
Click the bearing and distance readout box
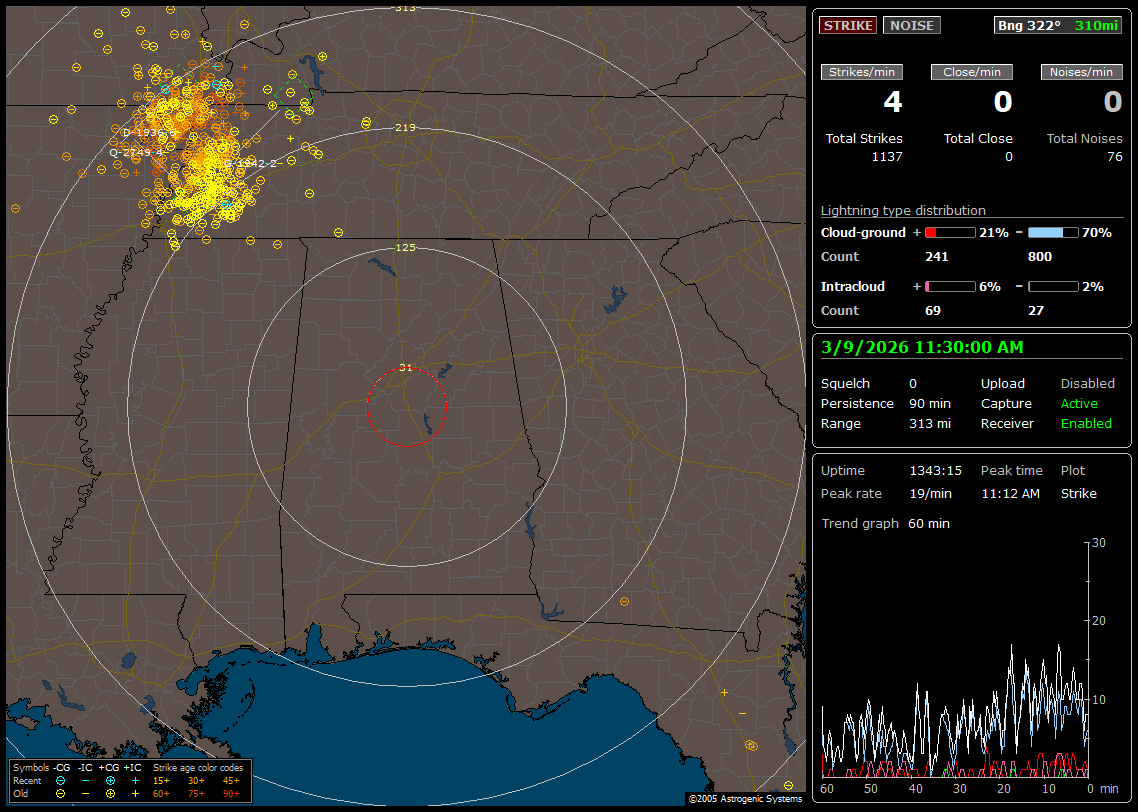(1058, 26)
